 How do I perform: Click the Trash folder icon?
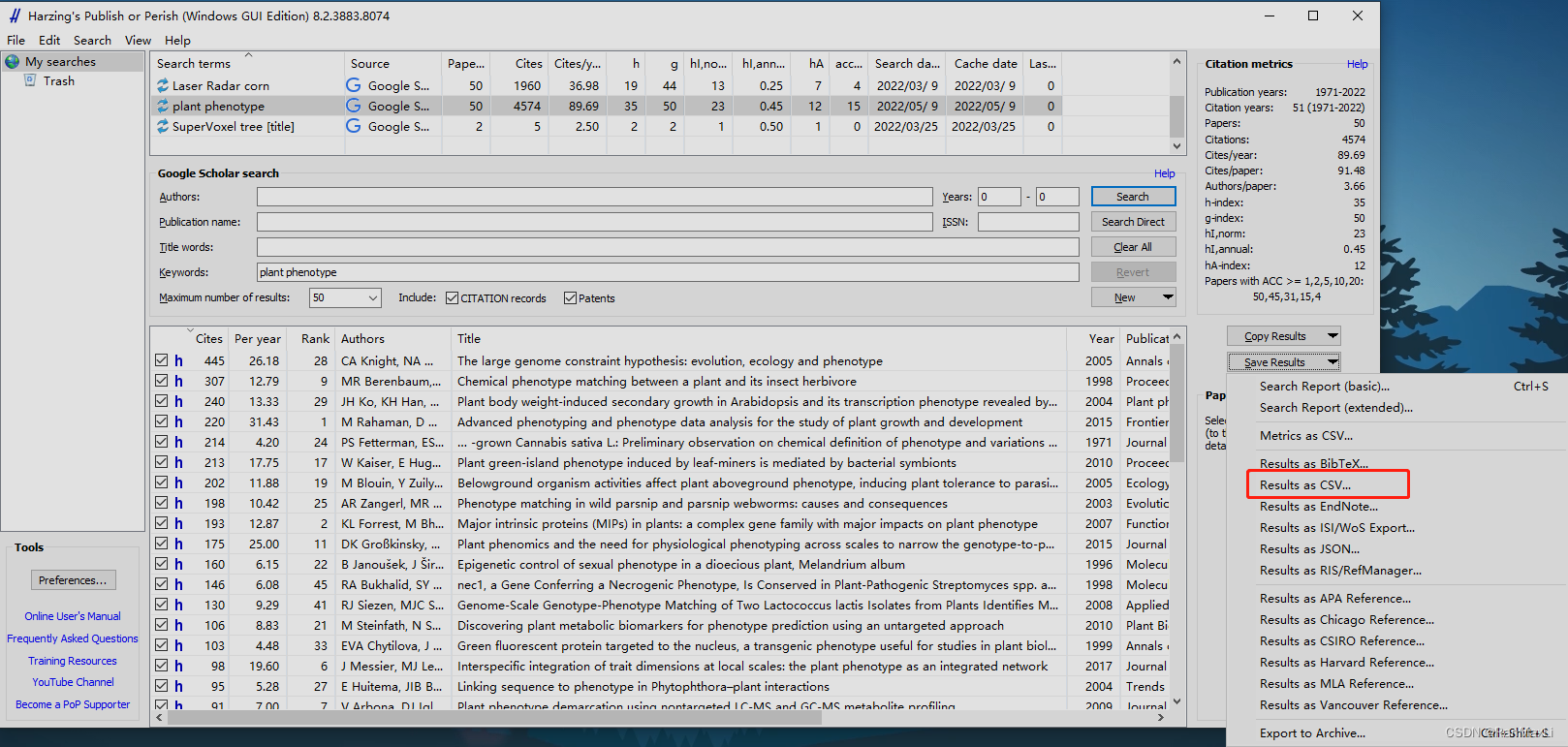pos(31,80)
